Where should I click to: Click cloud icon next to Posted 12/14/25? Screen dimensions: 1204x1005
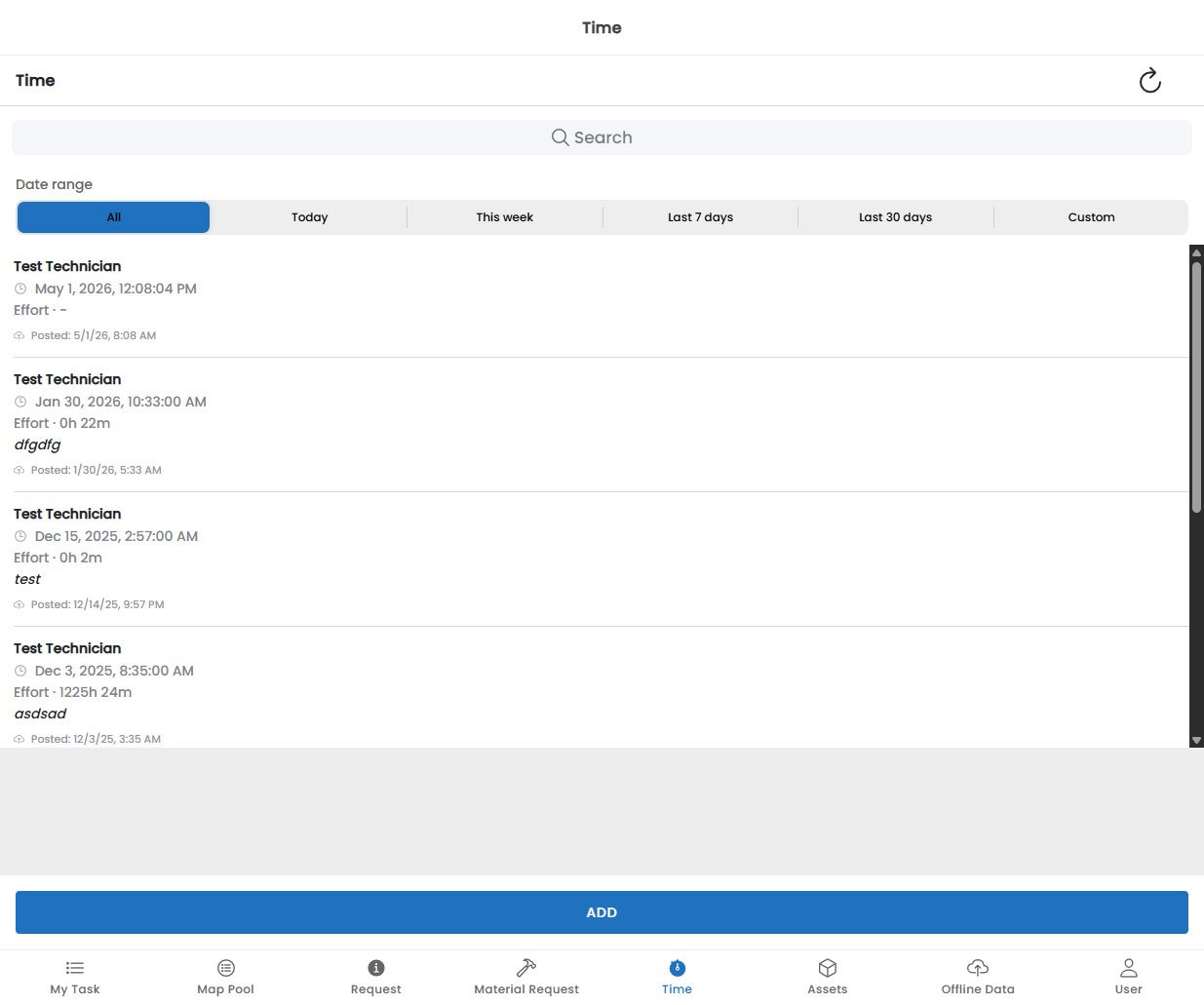(19, 604)
